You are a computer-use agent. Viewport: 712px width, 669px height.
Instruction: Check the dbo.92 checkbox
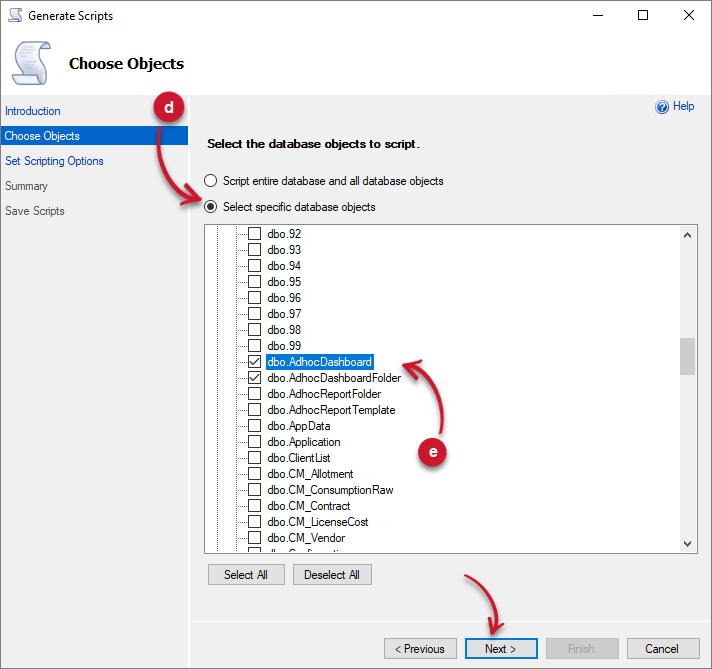click(x=254, y=233)
